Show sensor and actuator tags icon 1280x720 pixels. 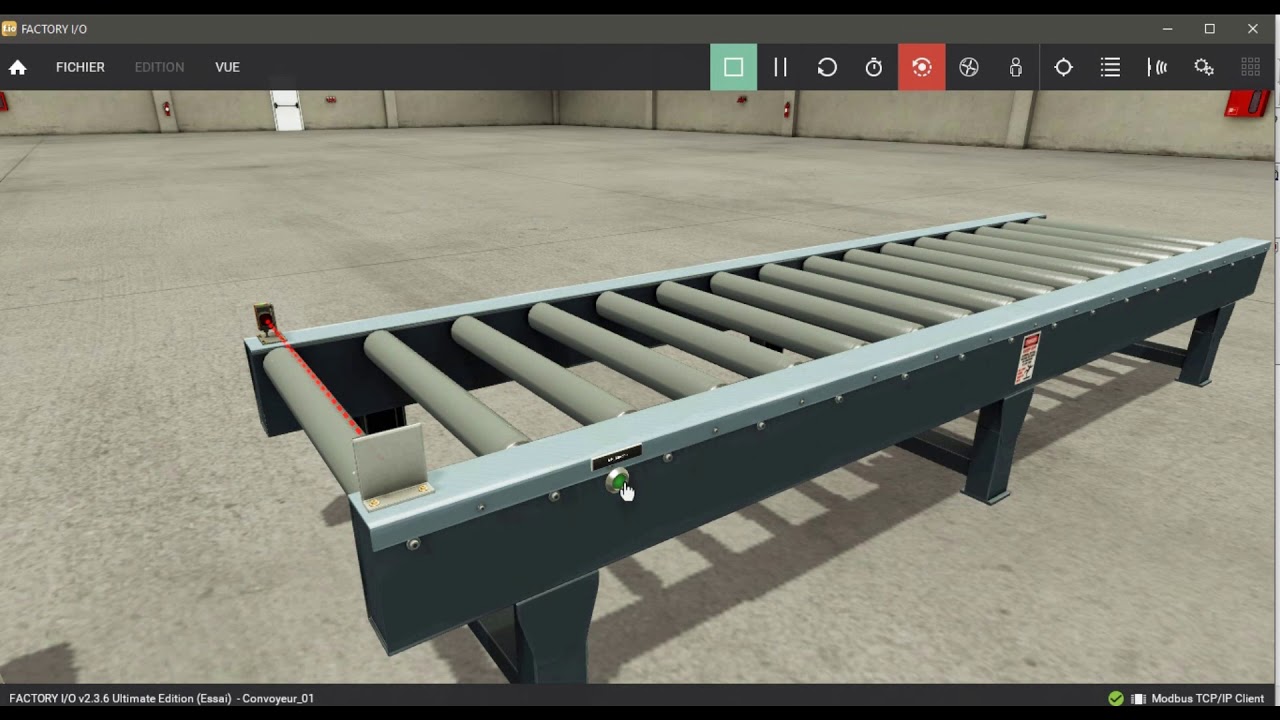1157,67
